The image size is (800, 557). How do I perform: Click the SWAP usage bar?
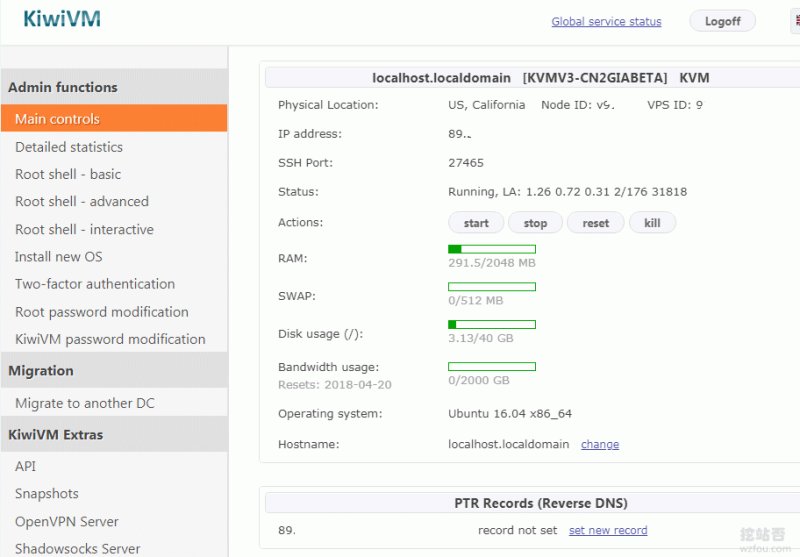492,287
